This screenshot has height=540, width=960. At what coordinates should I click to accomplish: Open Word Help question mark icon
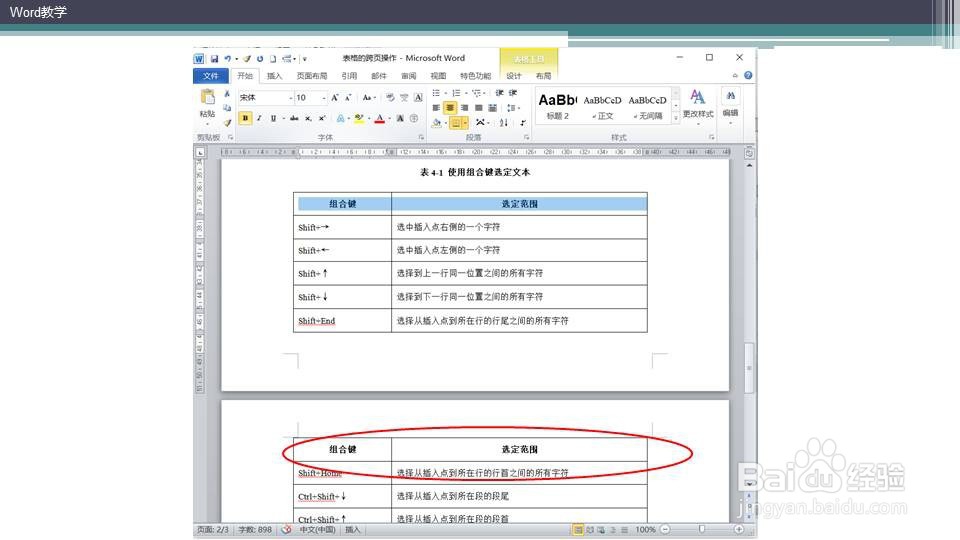pos(748,75)
